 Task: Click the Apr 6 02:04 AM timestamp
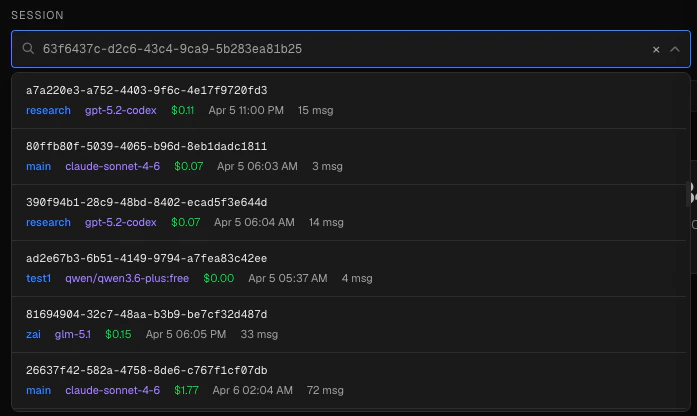click(x=252, y=390)
